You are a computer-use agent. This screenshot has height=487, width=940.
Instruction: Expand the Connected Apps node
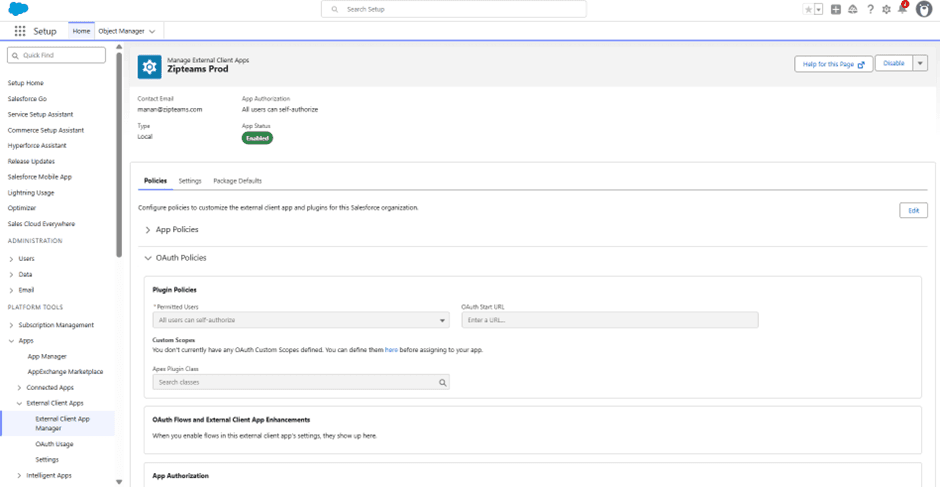pyautogui.click(x=19, y=387)
